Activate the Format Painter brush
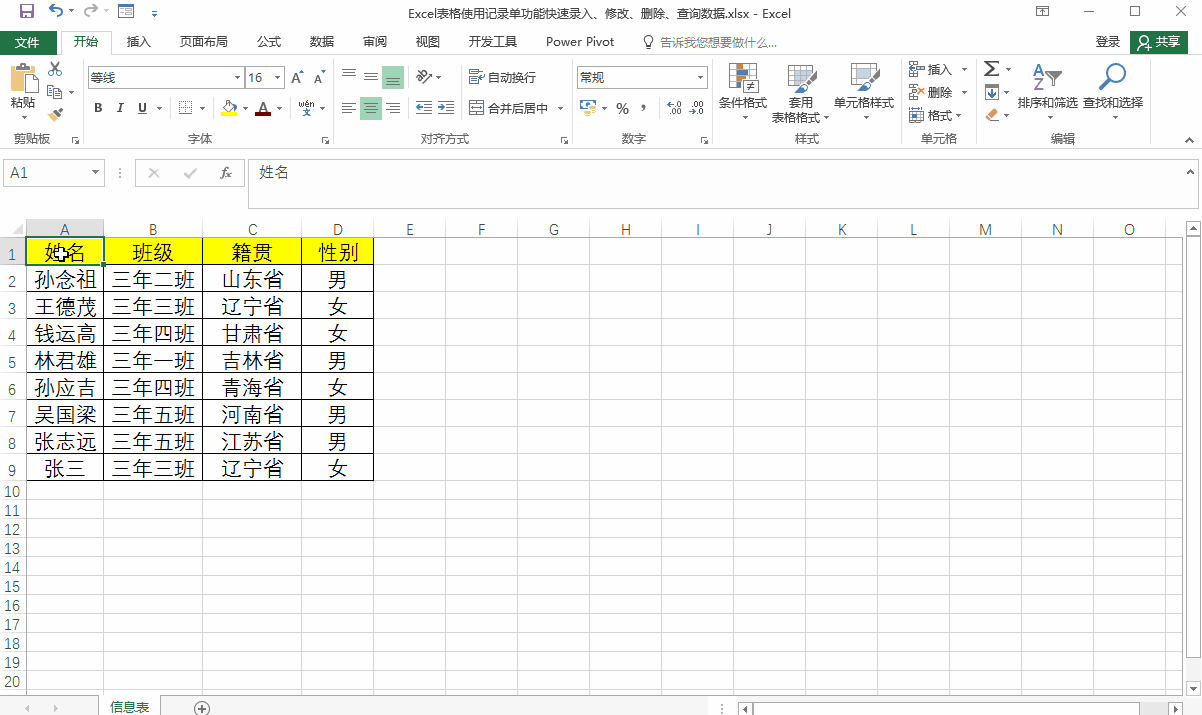 tap(56, 114)
